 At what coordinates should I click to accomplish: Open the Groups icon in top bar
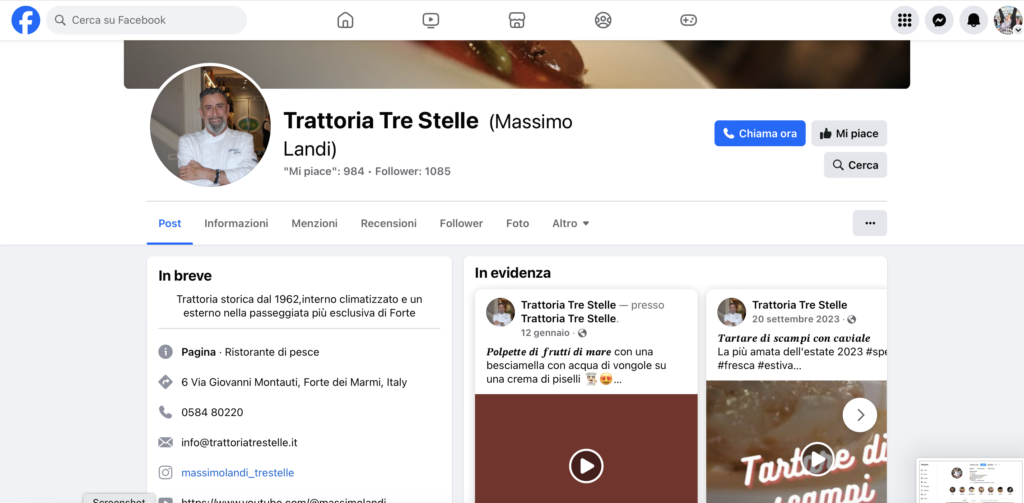point(603,20)
